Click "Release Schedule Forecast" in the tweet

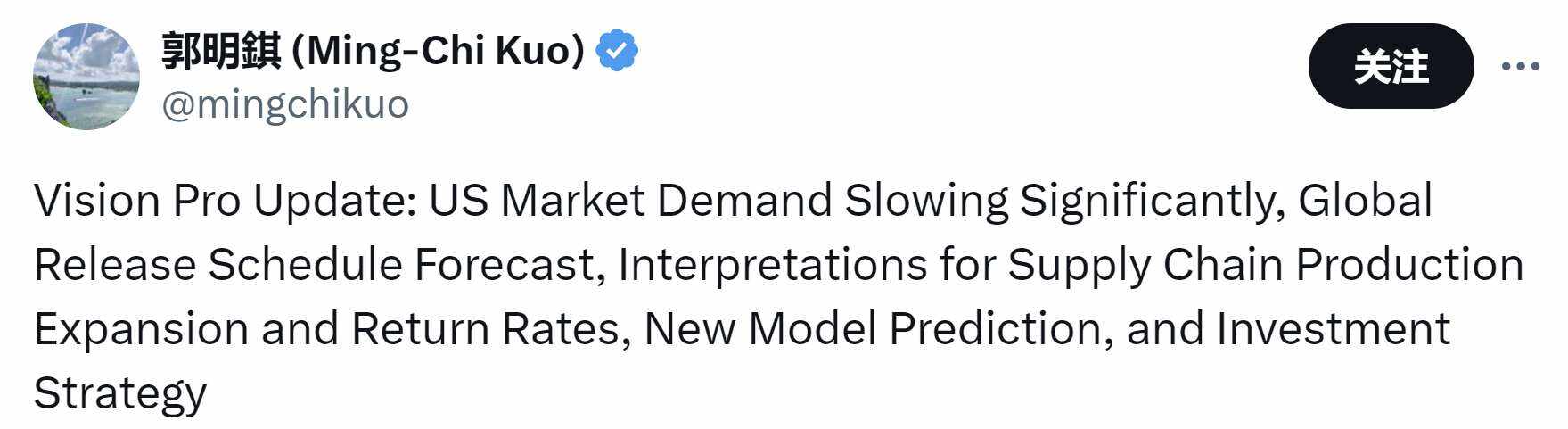(314, 265)
